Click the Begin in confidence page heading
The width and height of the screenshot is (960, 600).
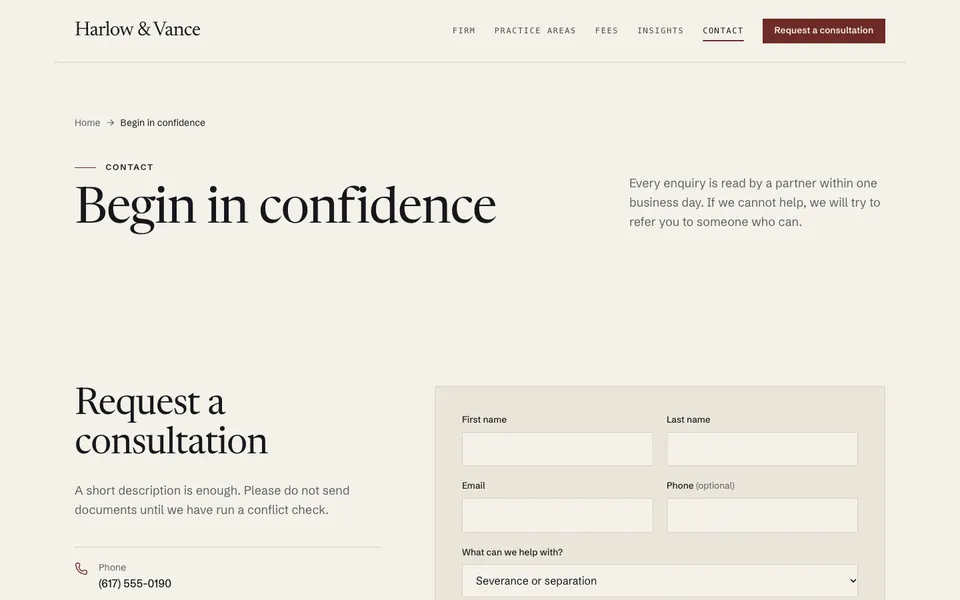tap(285, 206)
